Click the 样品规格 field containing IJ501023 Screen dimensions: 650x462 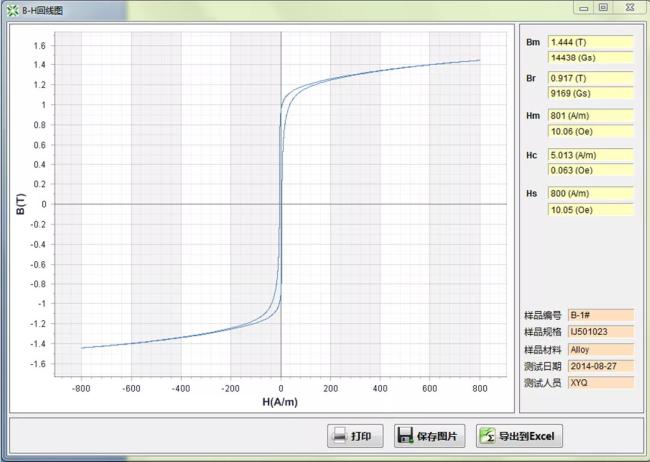(600, 332)
